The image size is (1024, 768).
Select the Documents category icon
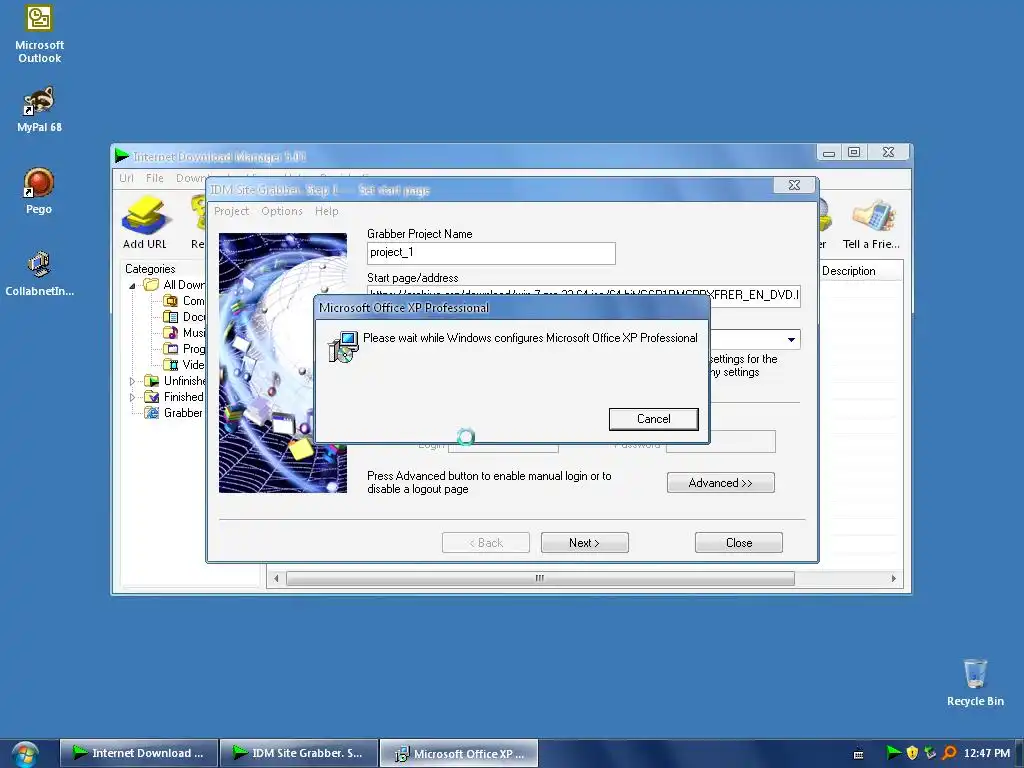pos(170,317)
